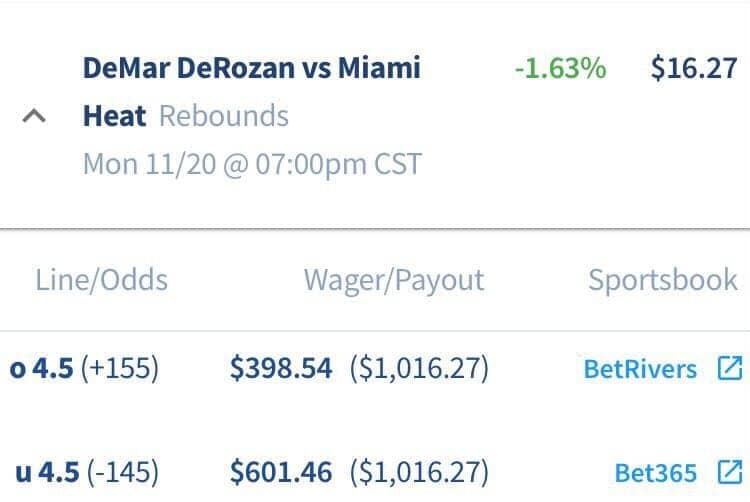Click the BetRivers row $1,016.27 payout
The height and width of the screenshot is (502, 750).
tap(419, 369)
